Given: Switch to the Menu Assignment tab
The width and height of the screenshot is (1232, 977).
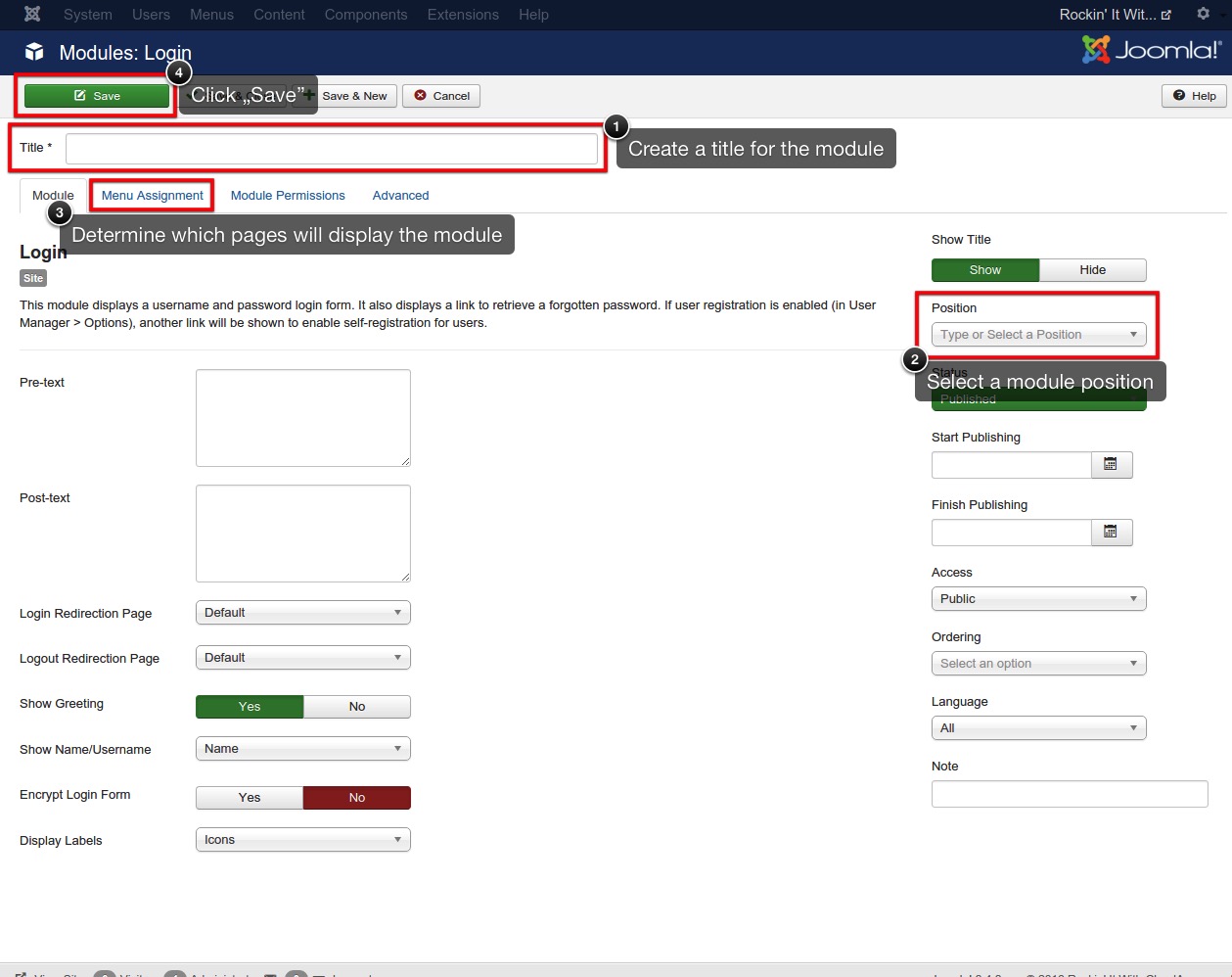Looking at the screenshot, I should point(153,196).
